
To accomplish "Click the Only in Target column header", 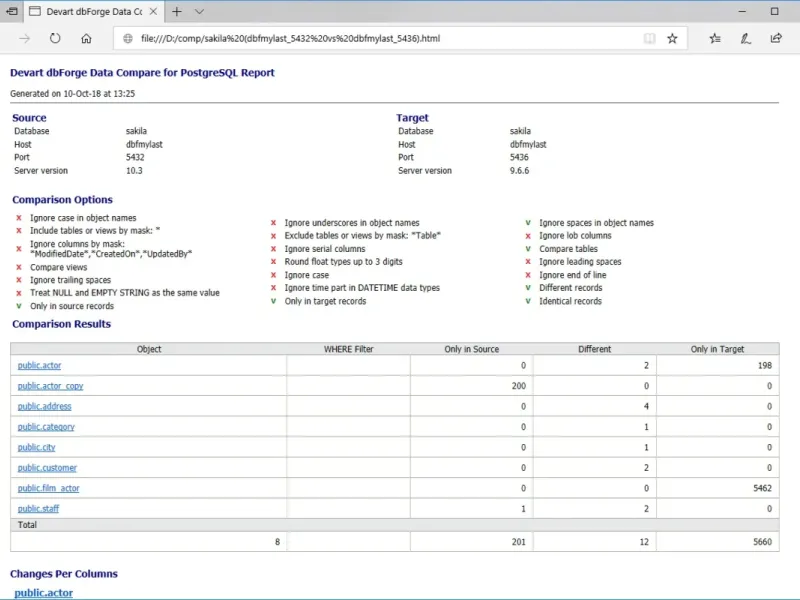I will [x=717, y=349].
